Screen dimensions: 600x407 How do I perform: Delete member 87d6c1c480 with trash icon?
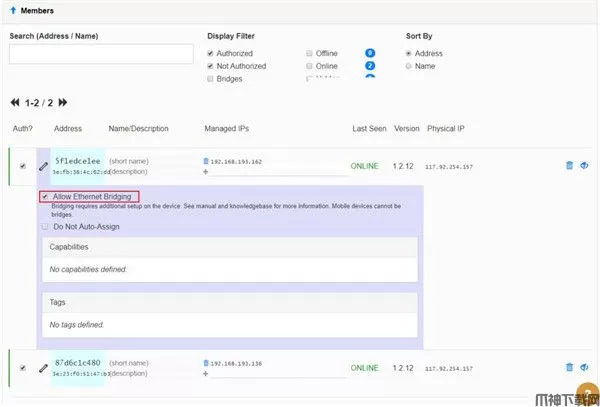point(569,367)
